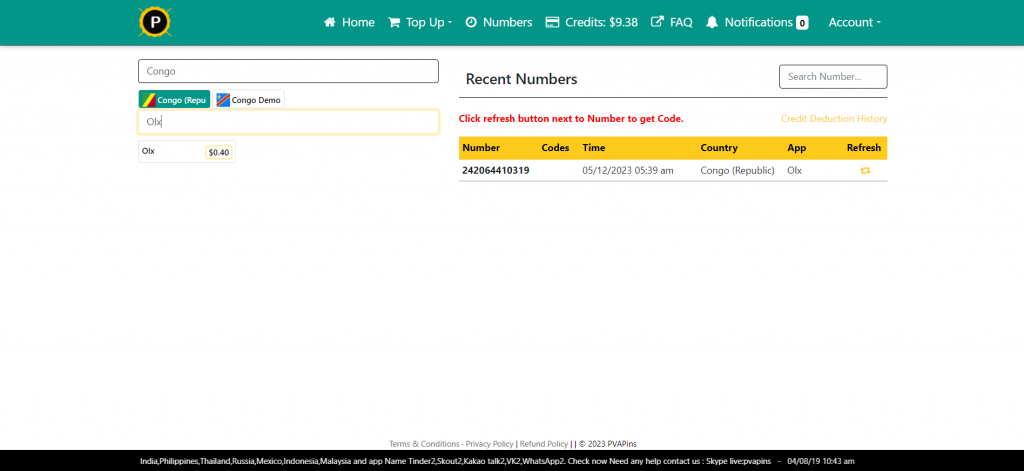Focus the app search field containing Olx

point(288,122)
